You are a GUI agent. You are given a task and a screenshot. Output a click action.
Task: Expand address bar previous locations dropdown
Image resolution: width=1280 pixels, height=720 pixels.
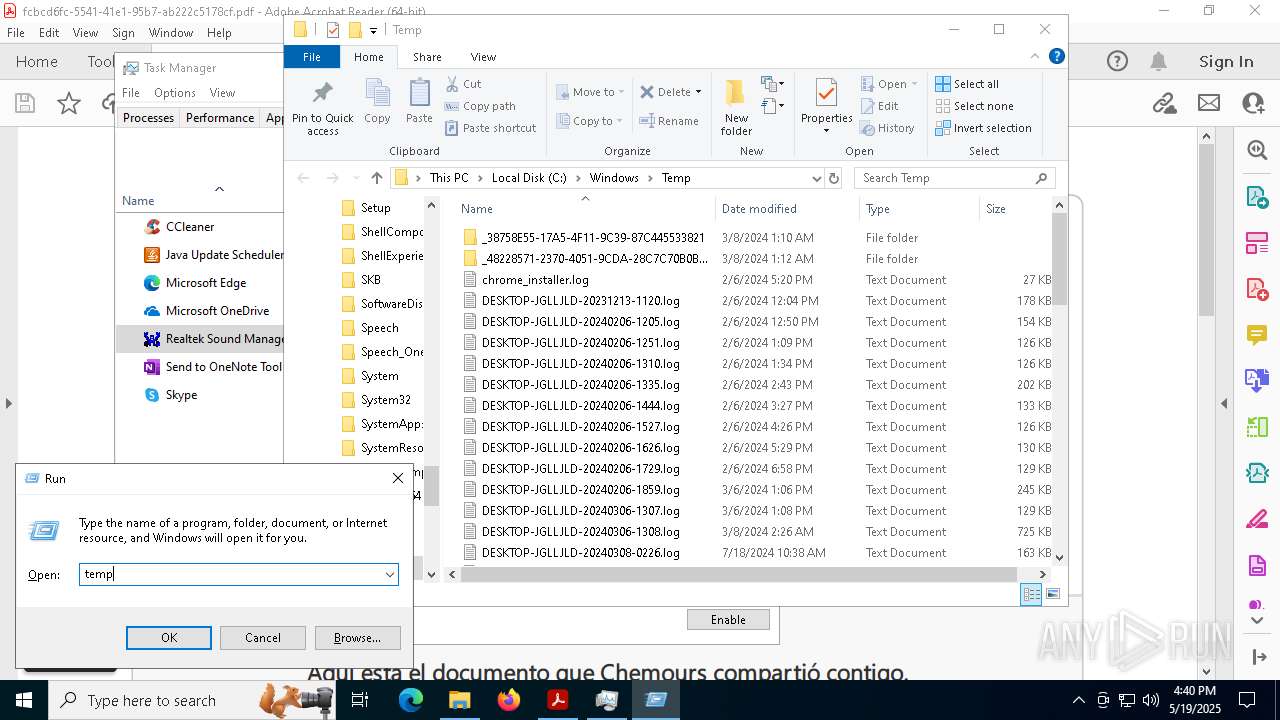tap(817, 178)
